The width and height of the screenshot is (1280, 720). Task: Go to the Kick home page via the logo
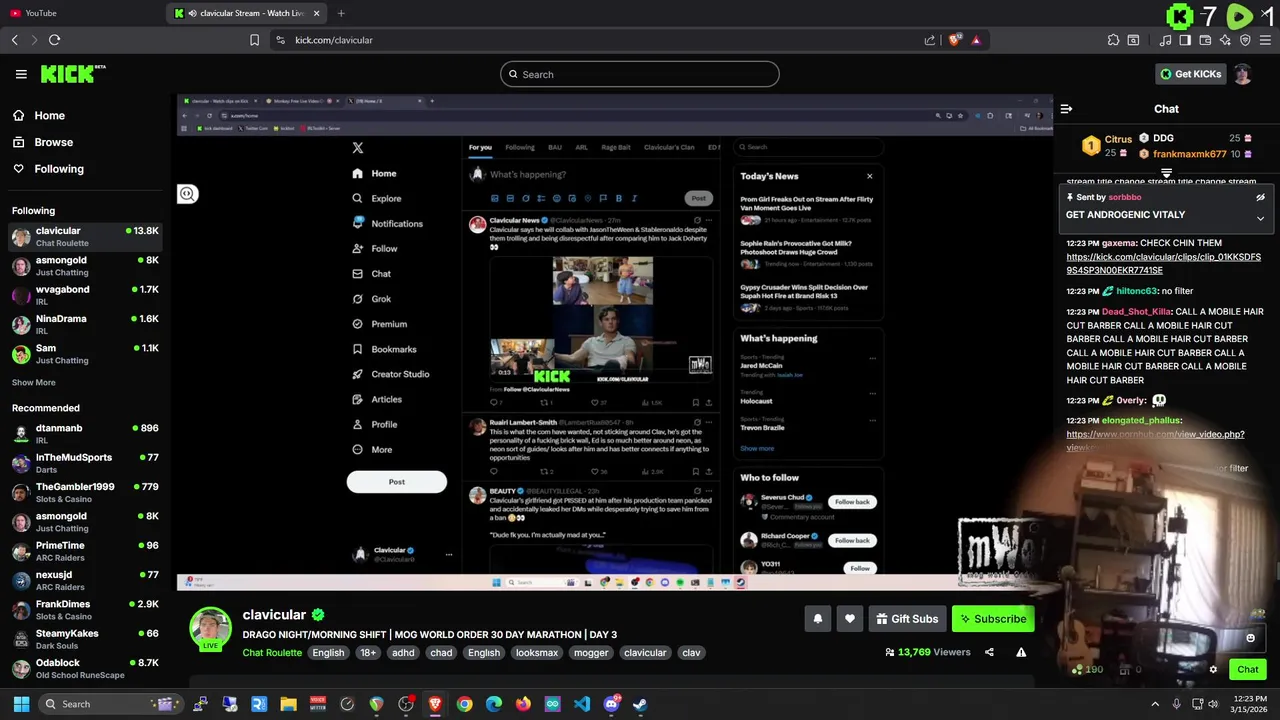[72, 74]
